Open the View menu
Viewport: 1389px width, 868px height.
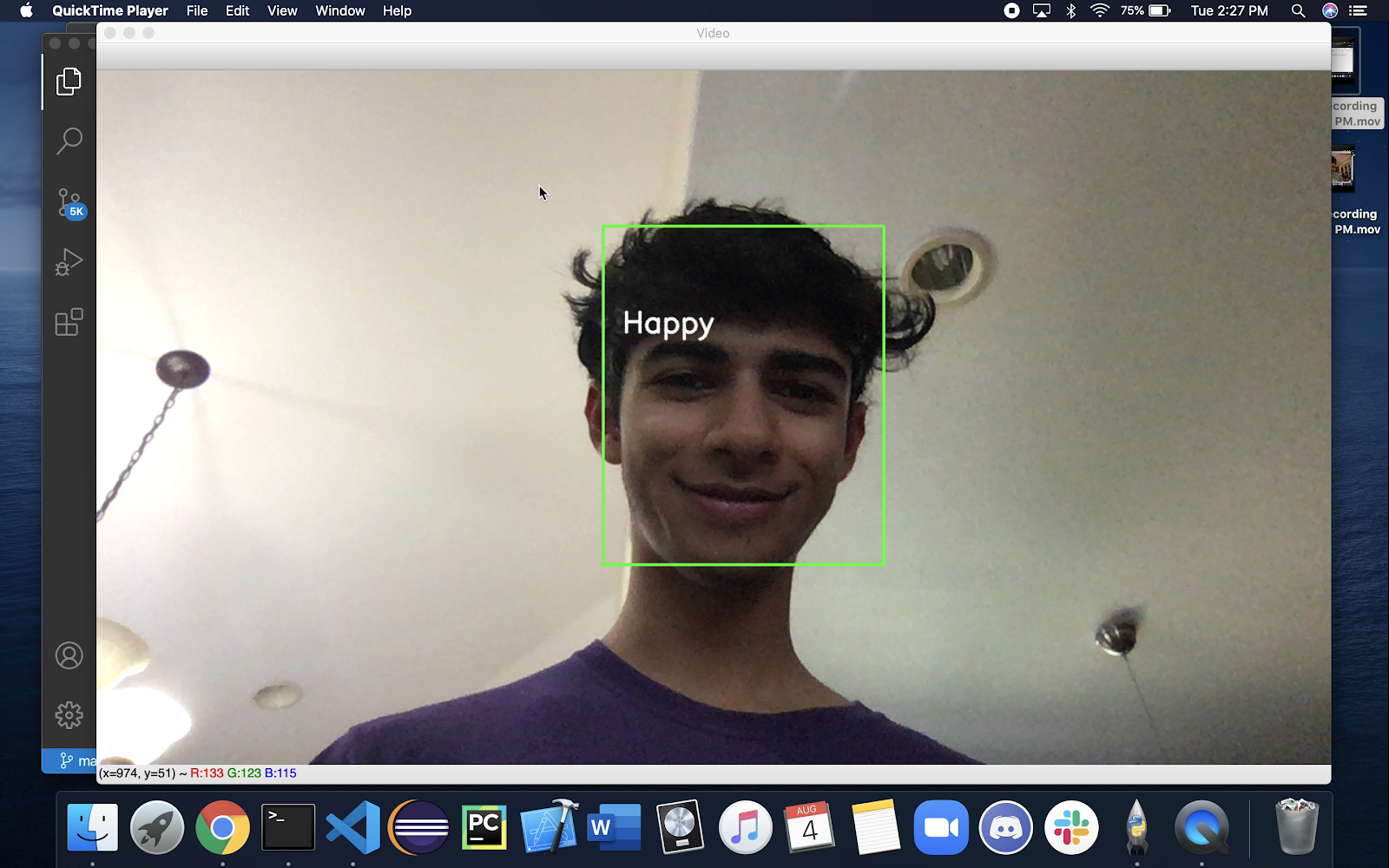click(x=282, y=10)
